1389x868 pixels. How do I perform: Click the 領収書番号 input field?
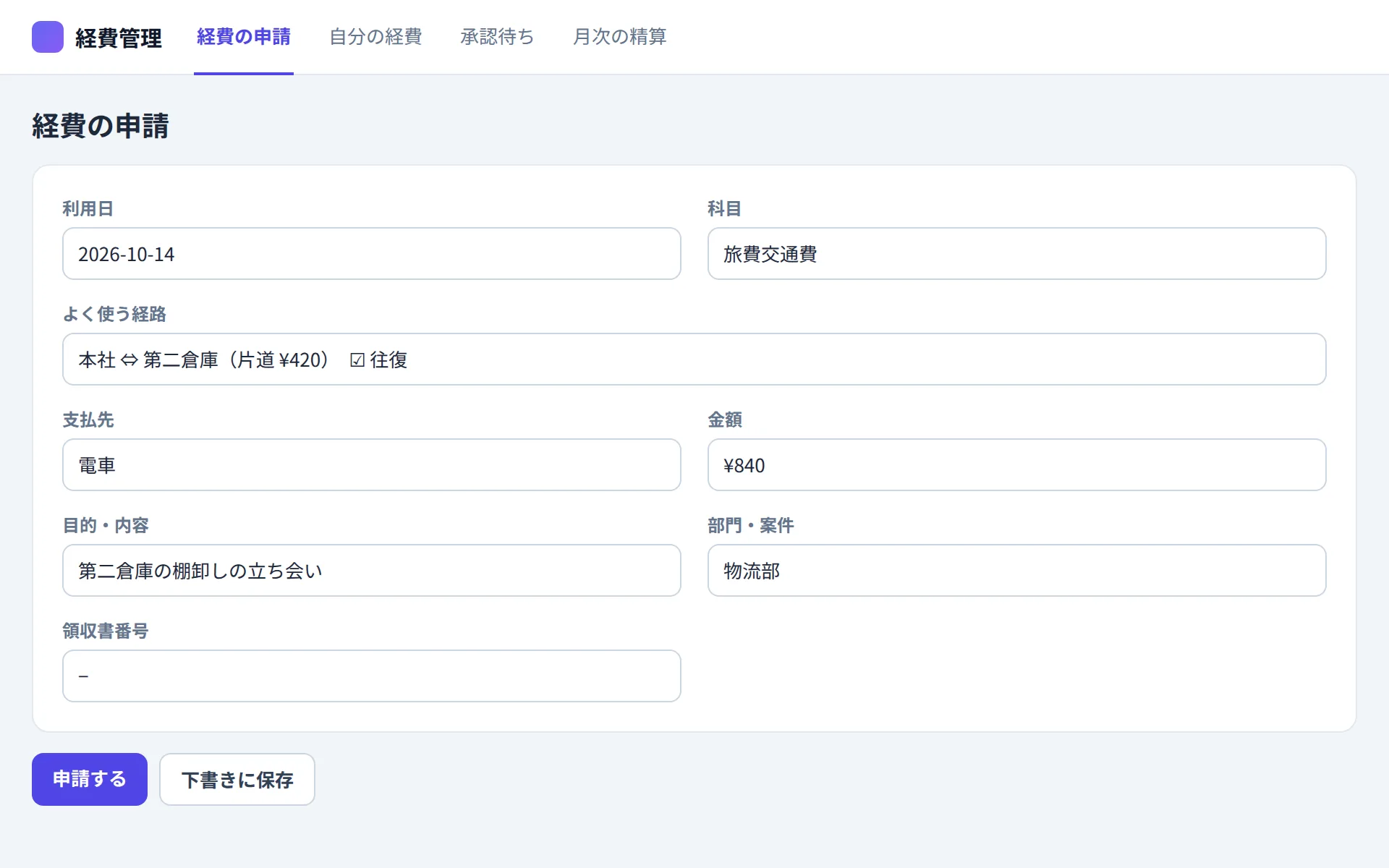coord(372,676)
